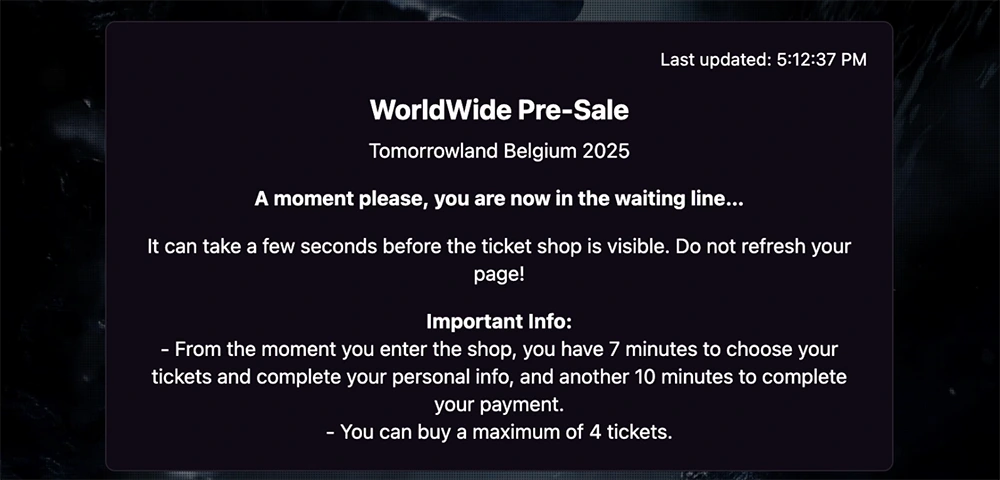The width and height of the screenshot is (1000, 480).
Task: Click the Last updated label
Action: coord(716,60)
